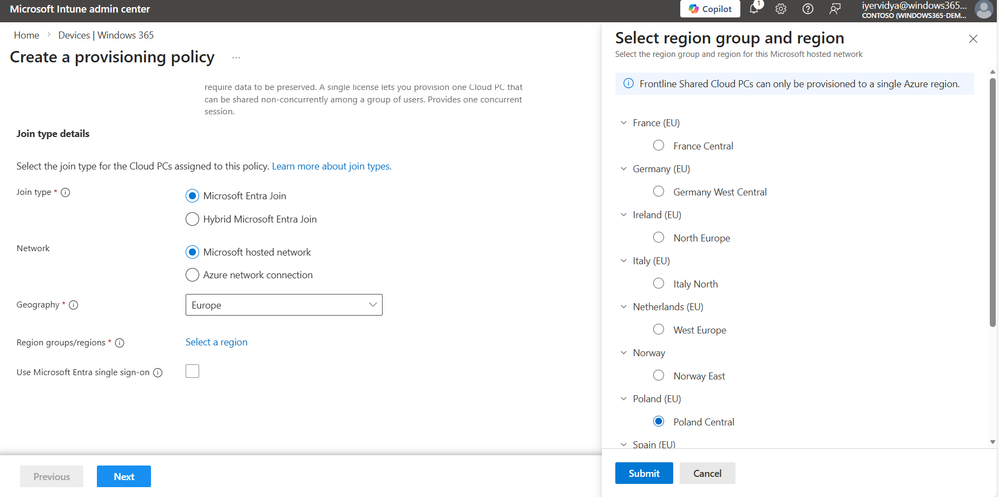Select the France Central region
This screenshot has height=497, width=999.
point(658,145)
